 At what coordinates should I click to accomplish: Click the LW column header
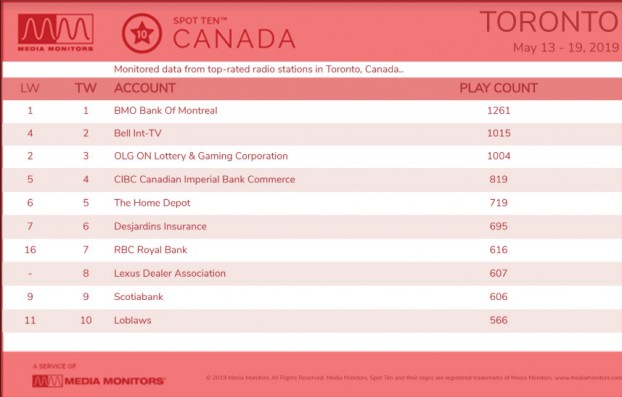point(30,88)
